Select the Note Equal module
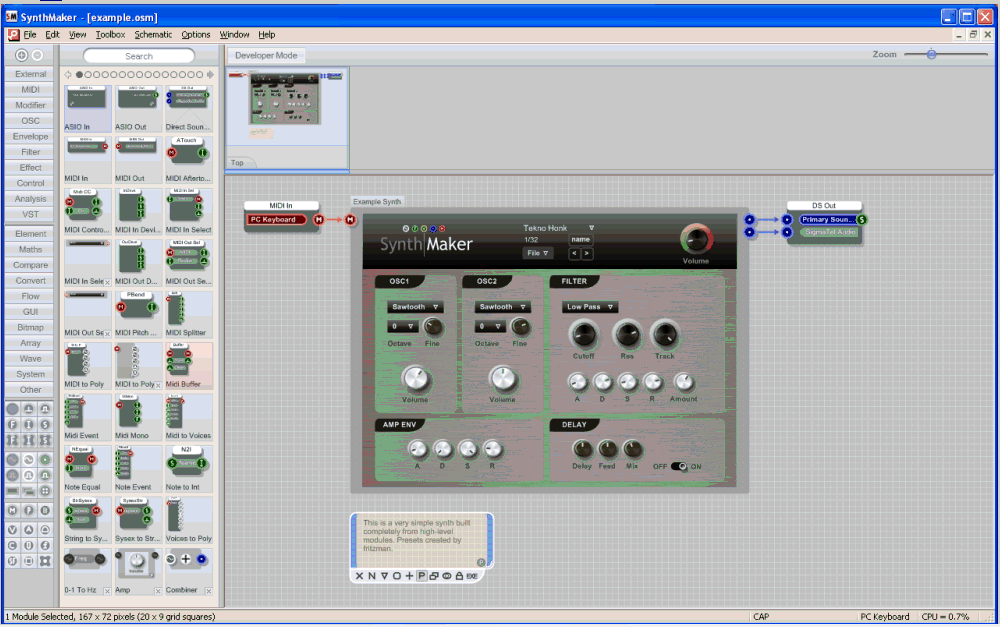This screenshot has height=627, width=1000. [x=87, y=469]
